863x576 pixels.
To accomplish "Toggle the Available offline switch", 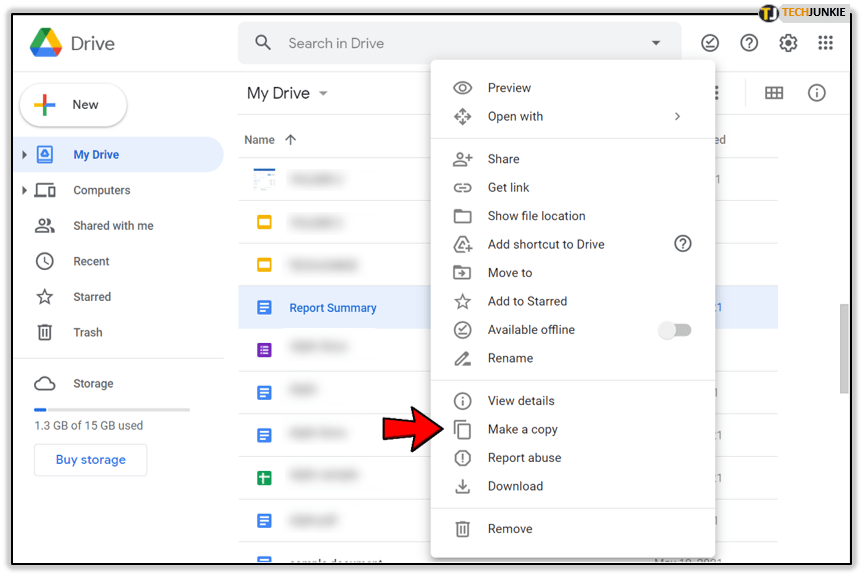I will [675, 330].
